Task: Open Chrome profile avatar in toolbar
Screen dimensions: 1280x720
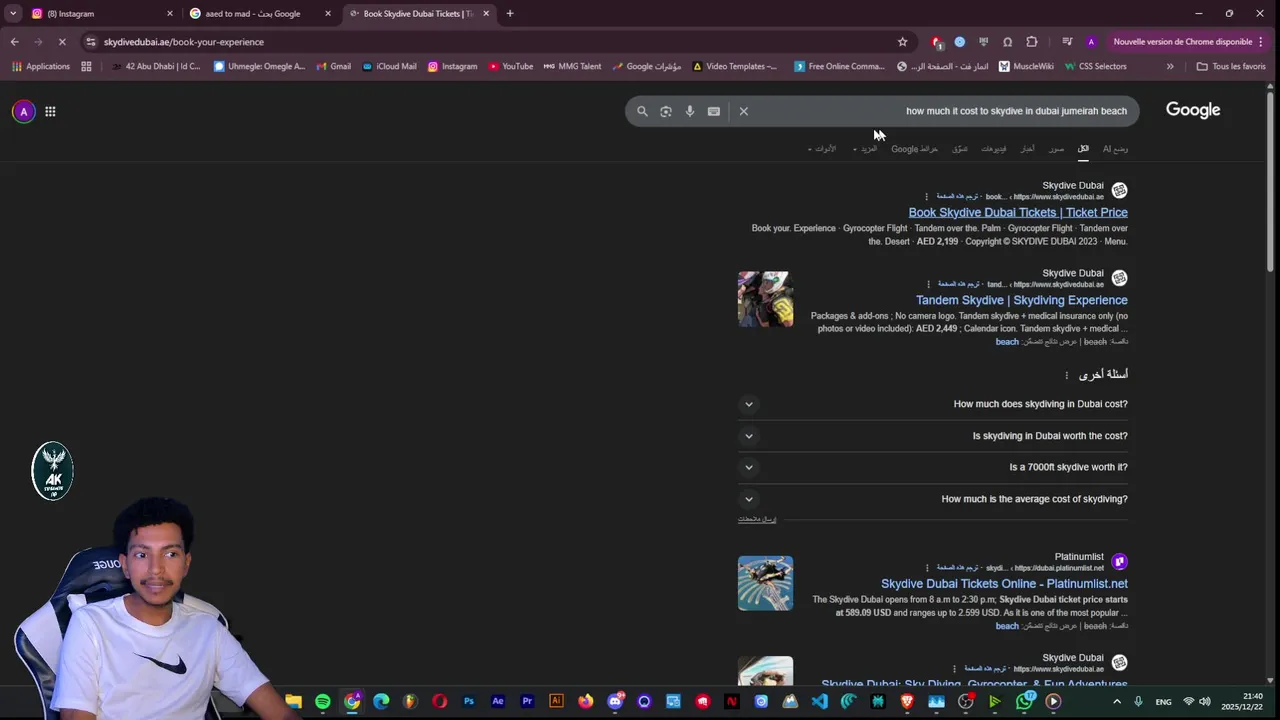Action: click(1091, 42)
